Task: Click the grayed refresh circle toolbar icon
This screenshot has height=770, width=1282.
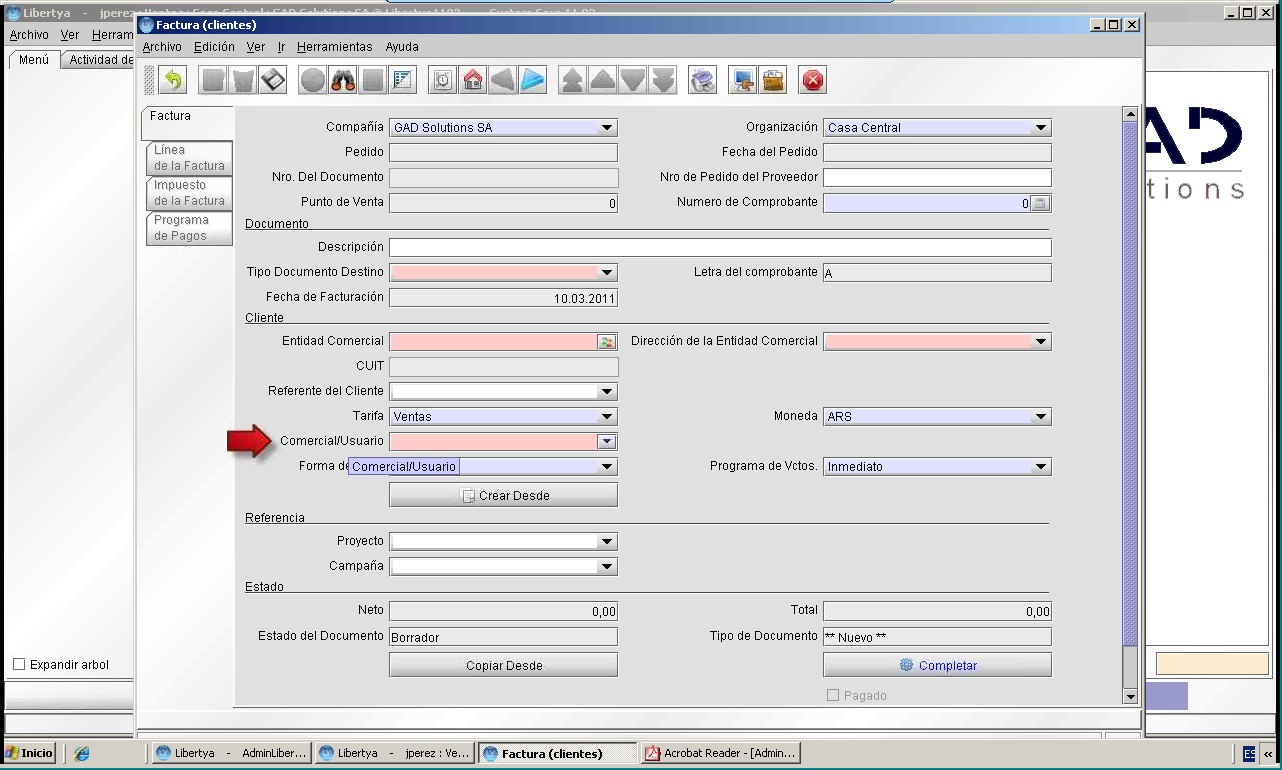Action: [x=313, y=80]
